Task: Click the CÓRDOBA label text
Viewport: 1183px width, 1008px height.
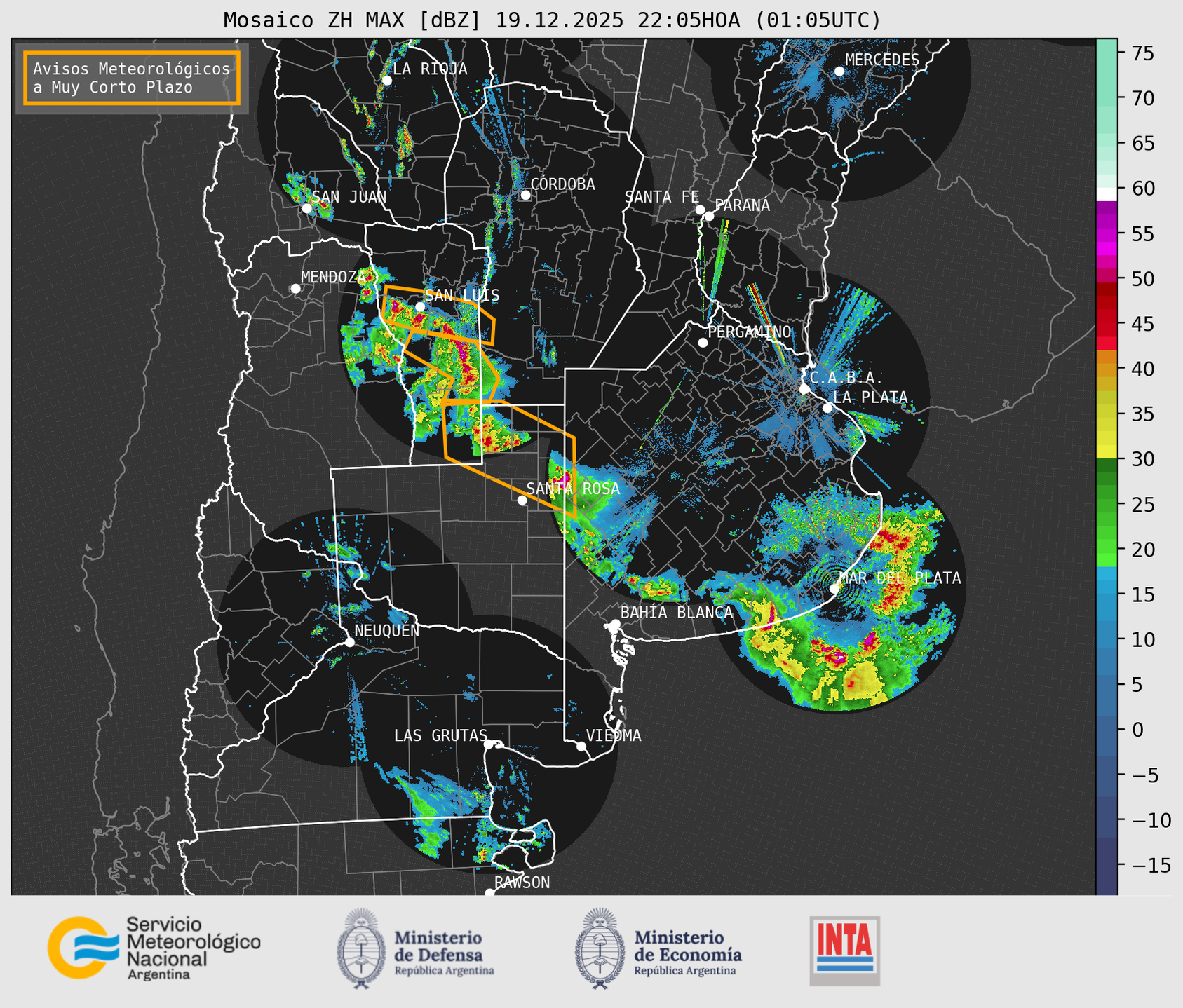Action: click(562, 184)
